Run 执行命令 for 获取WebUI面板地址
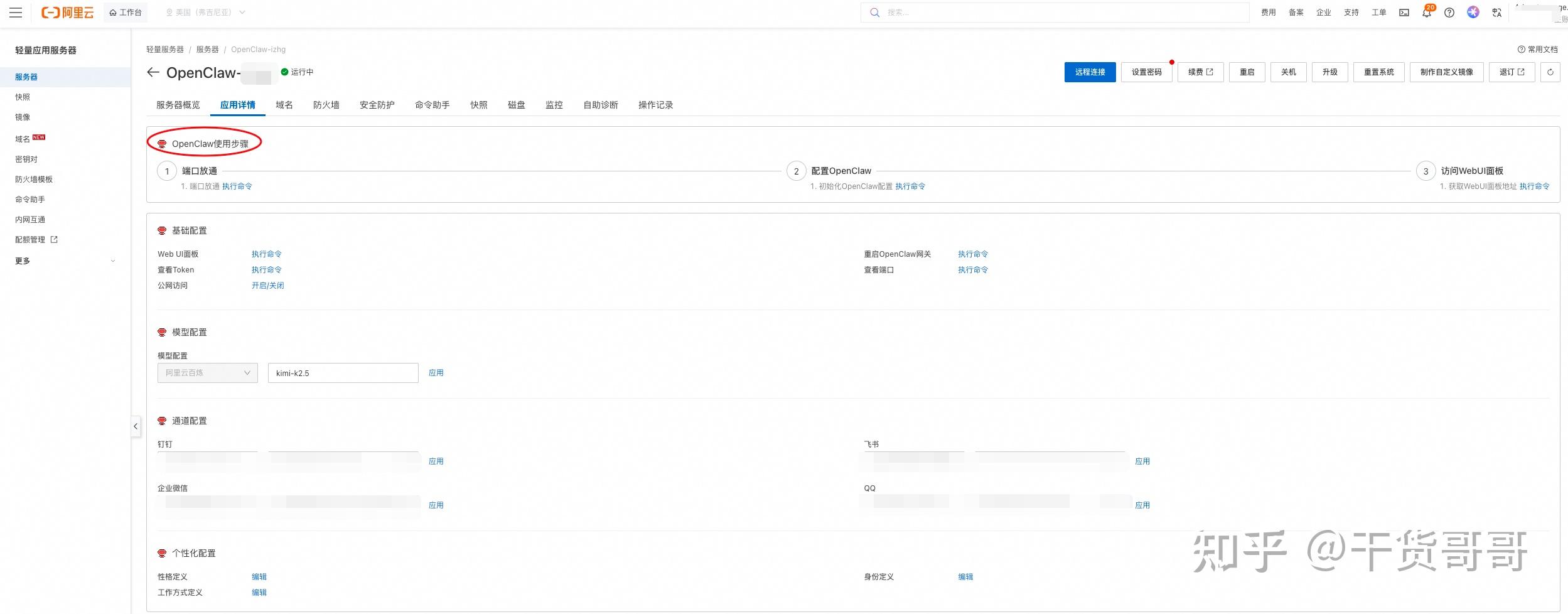The height and width of the screenshot is (614, 1568). 1535,186
